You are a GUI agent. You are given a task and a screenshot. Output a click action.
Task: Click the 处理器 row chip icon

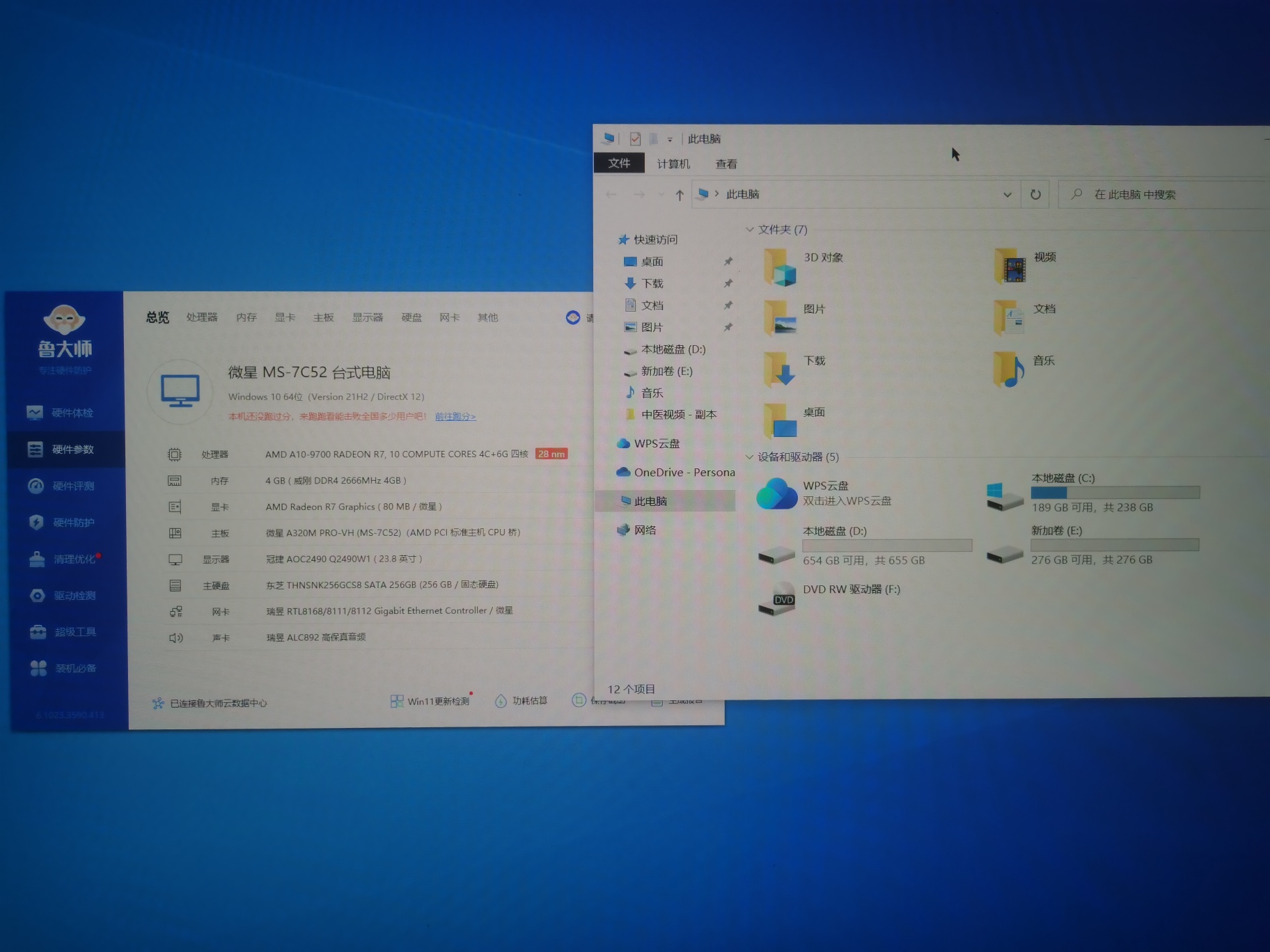tap(174, 454)
